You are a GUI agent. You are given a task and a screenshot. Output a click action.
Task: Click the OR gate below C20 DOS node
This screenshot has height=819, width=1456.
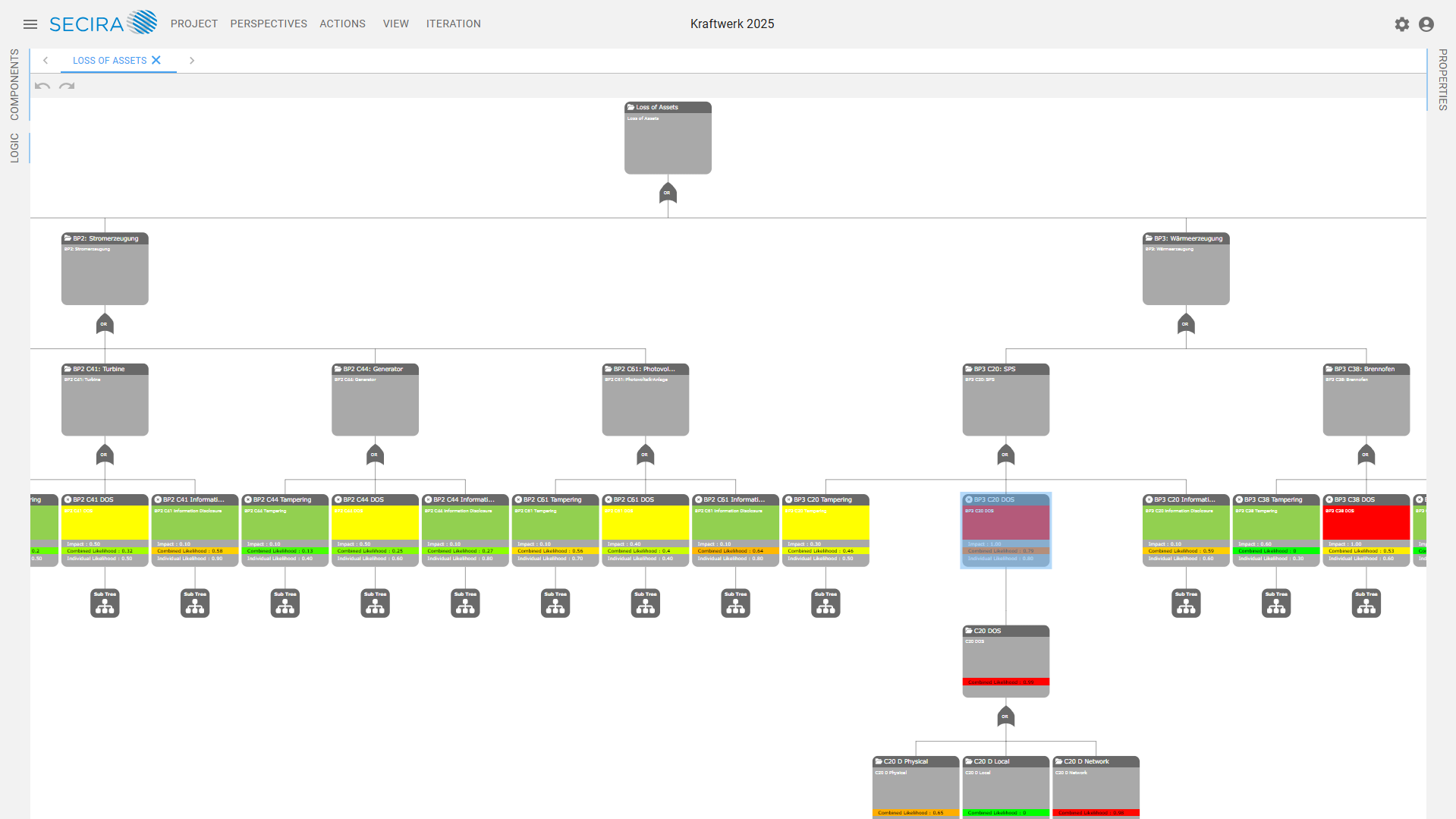point(1005,716)
